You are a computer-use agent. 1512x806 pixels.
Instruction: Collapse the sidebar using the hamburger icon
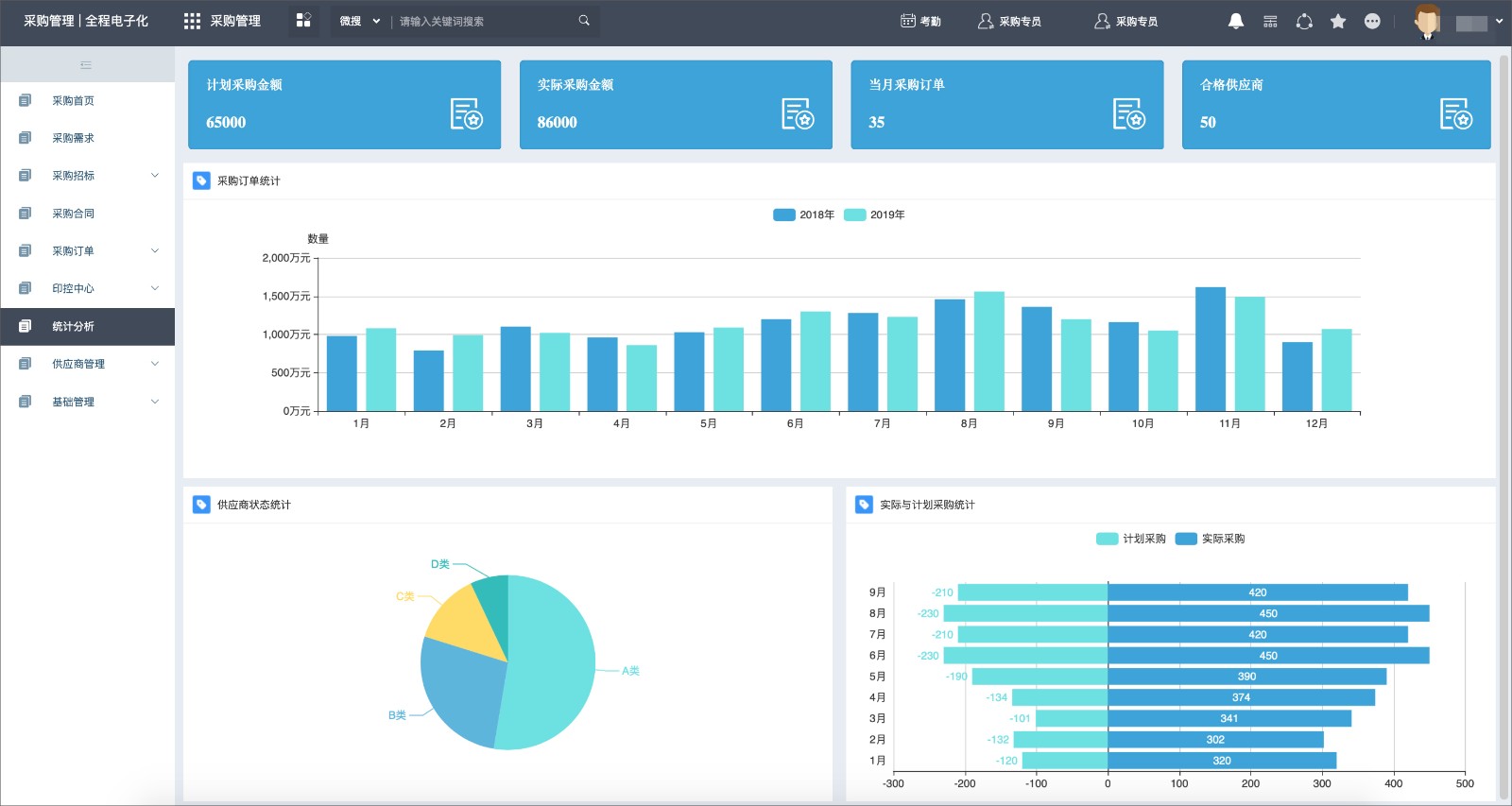[86, 65]
